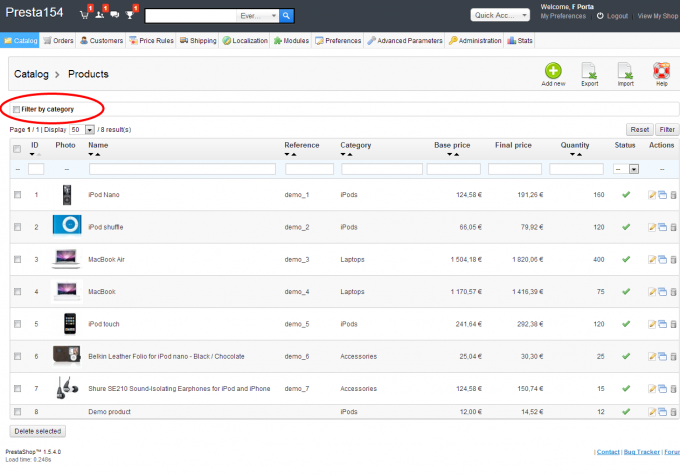This screenshot has width=680, height=475.
Task: Tick the select-all header checkbox
Action: click(17, 149)
